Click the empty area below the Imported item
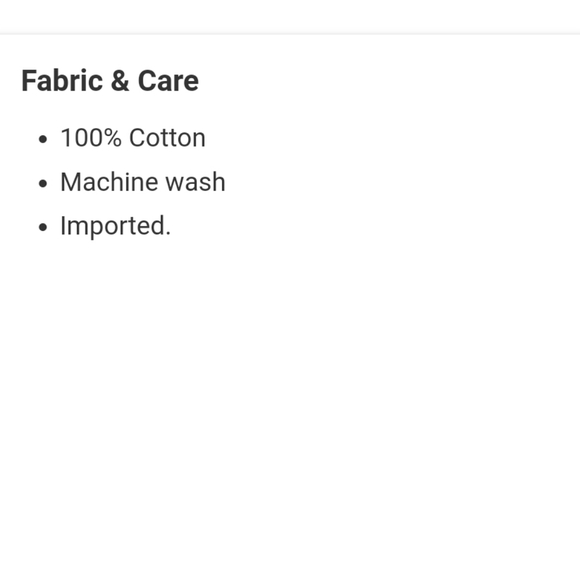 (x=290, y=407)
